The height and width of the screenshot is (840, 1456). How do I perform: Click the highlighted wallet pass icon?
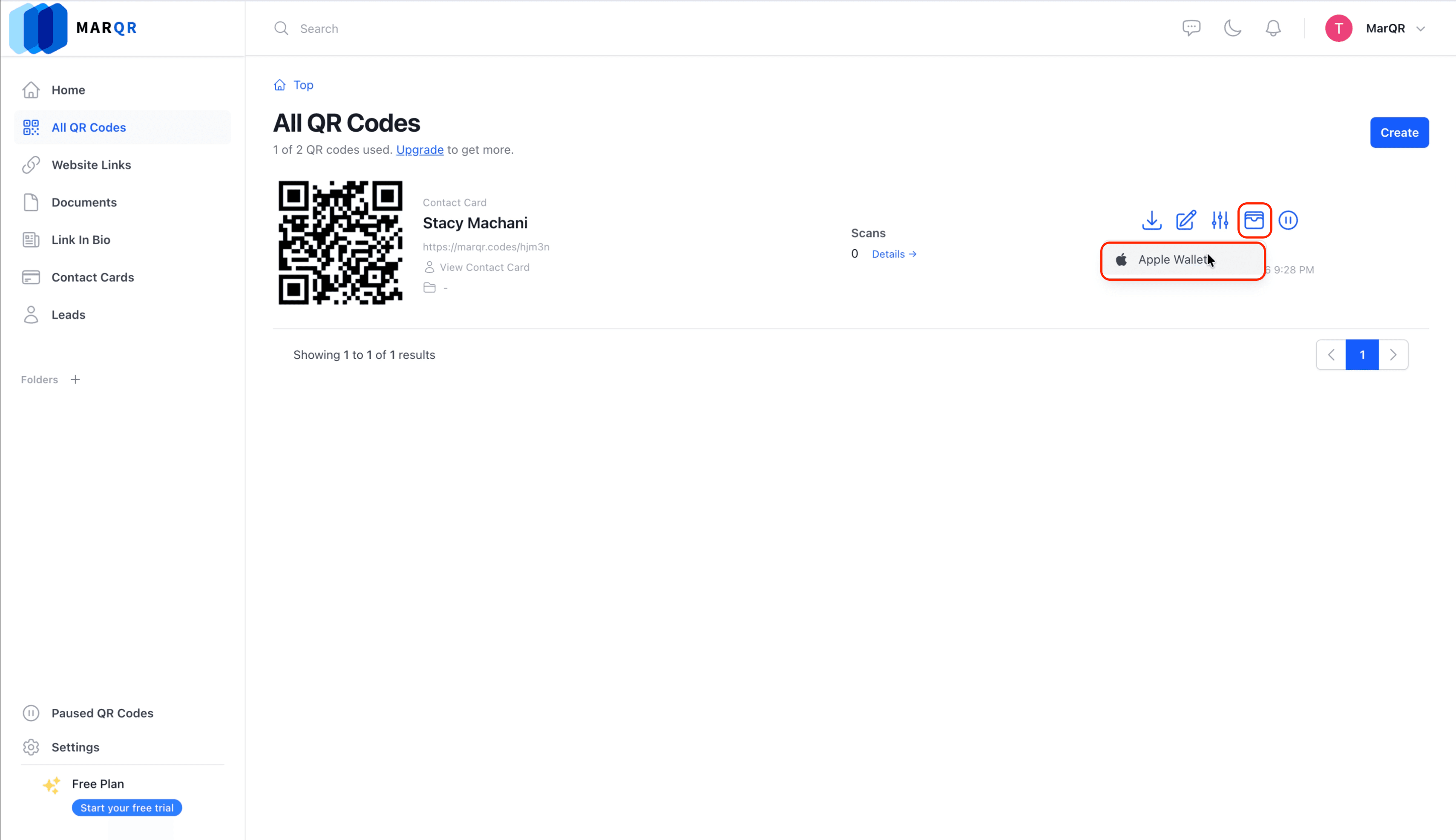(x=1254, y=220)
